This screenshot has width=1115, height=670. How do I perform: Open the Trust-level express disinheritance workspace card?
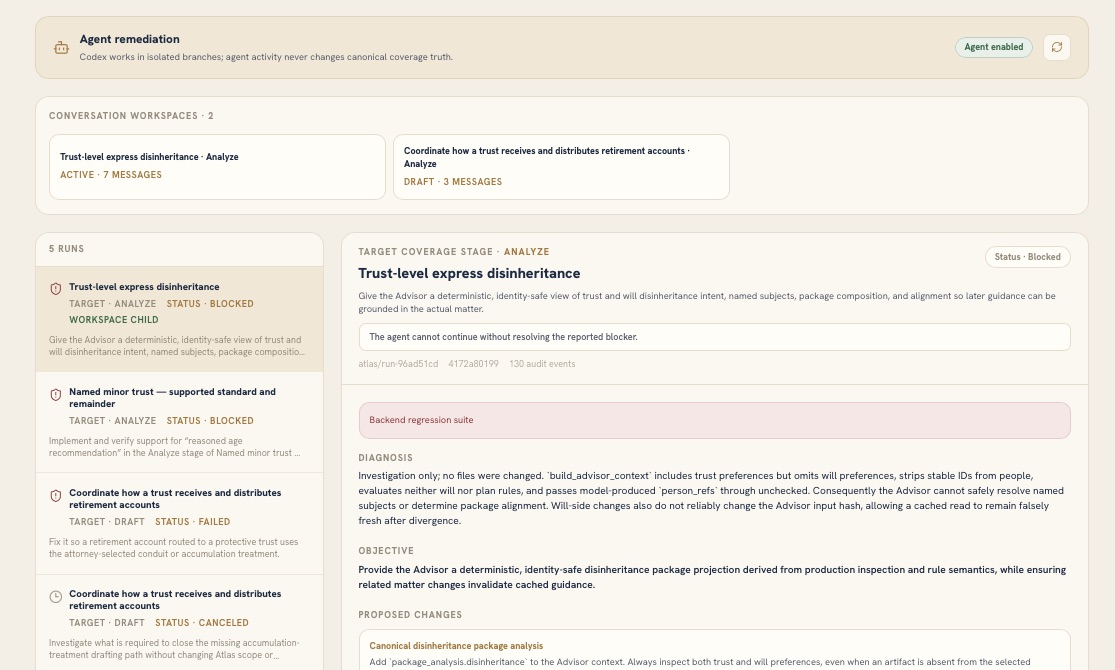pyautogui.click(x=217, y=166)
